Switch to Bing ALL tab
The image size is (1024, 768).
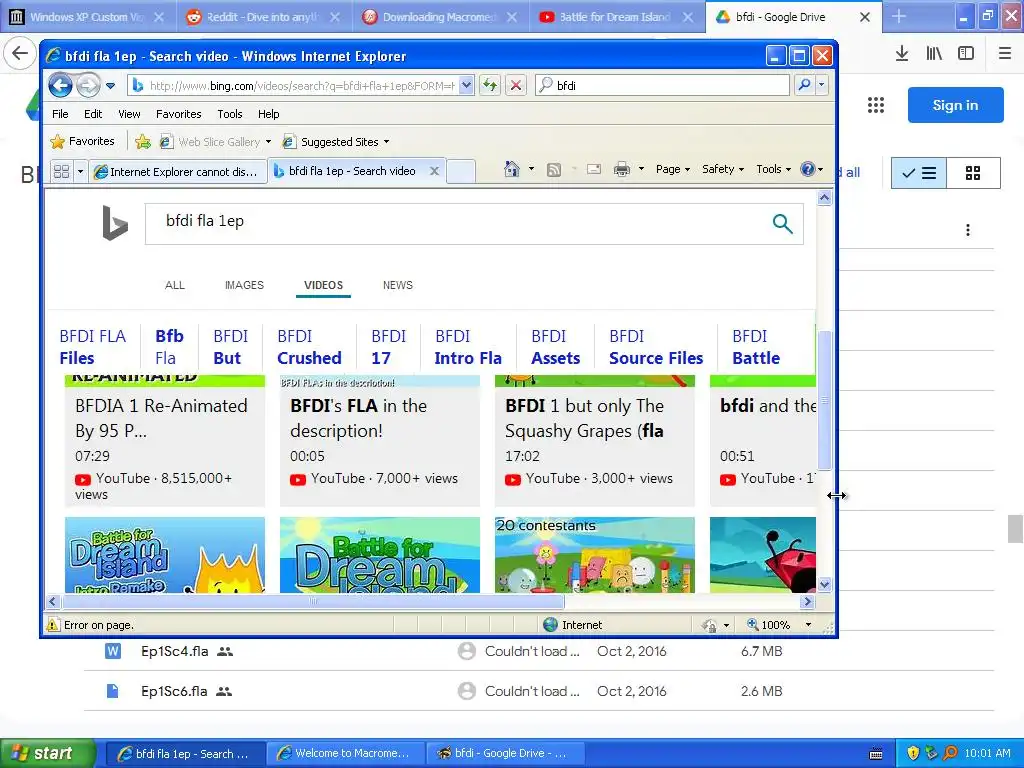[x=174, y=285]
